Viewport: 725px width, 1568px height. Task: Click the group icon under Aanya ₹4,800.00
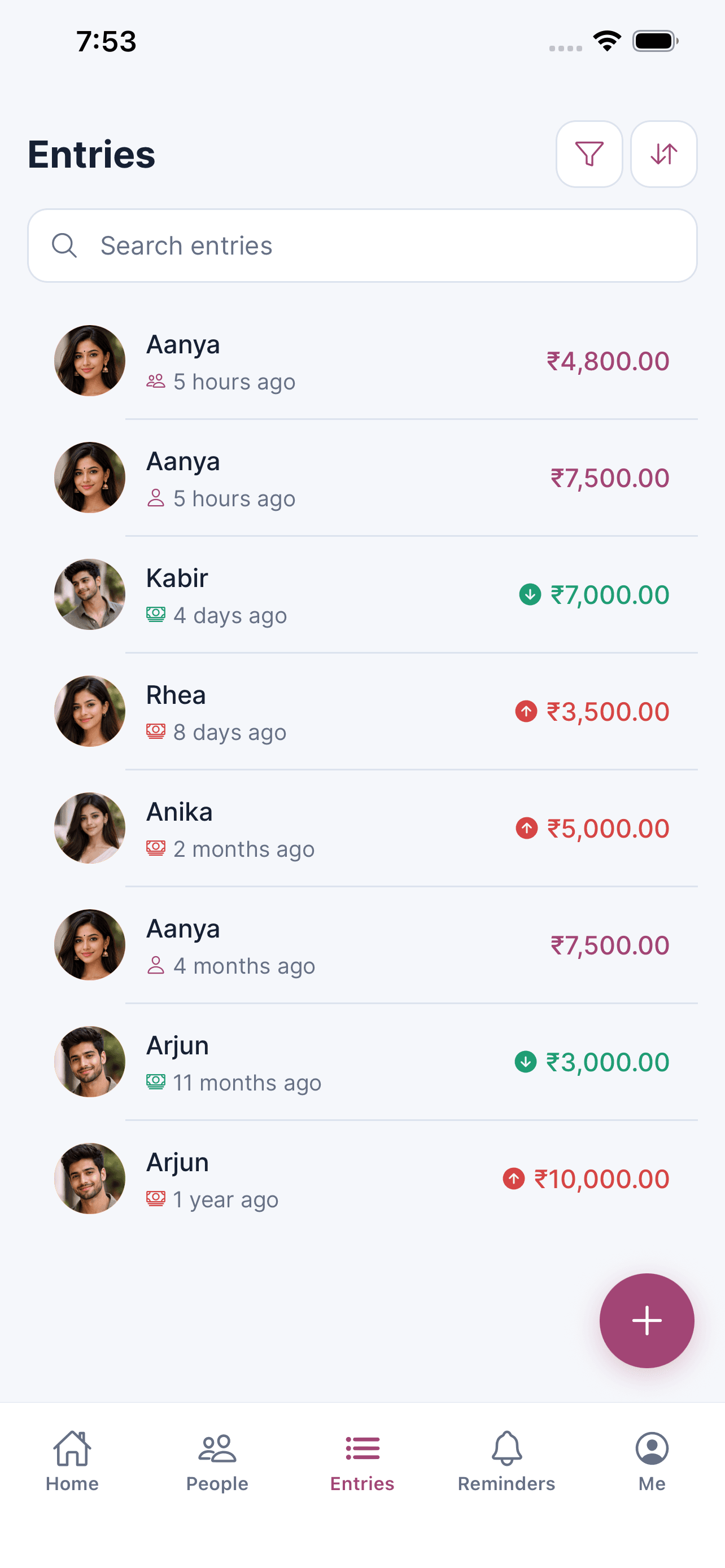click(x=156, y=382)
